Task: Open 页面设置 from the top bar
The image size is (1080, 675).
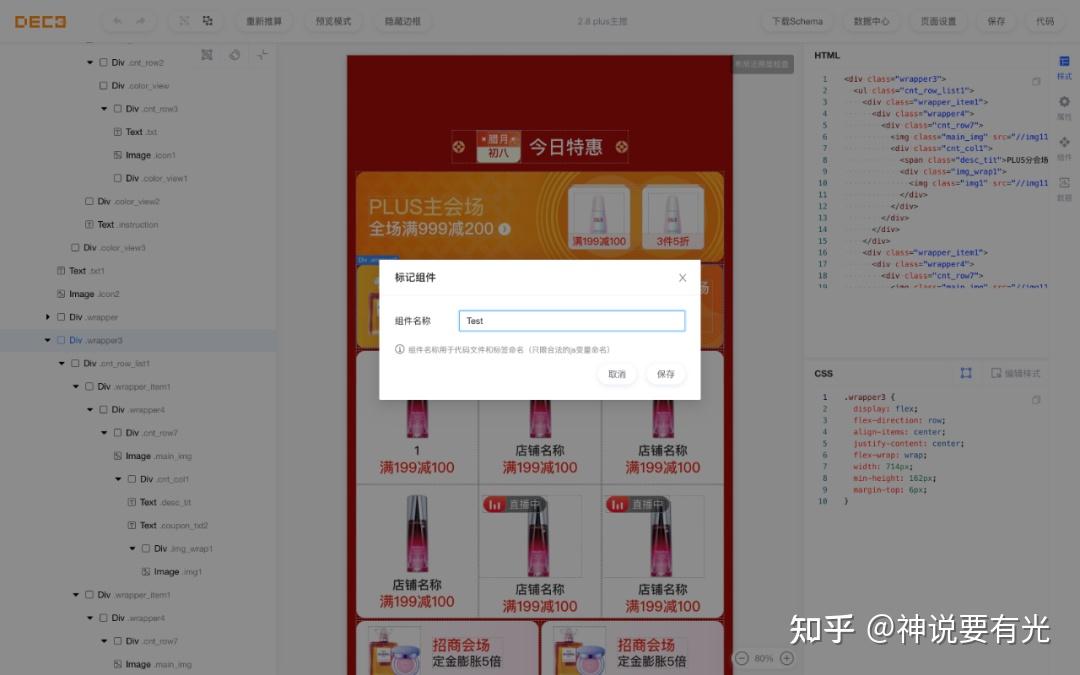Action: tap(938, 21)
